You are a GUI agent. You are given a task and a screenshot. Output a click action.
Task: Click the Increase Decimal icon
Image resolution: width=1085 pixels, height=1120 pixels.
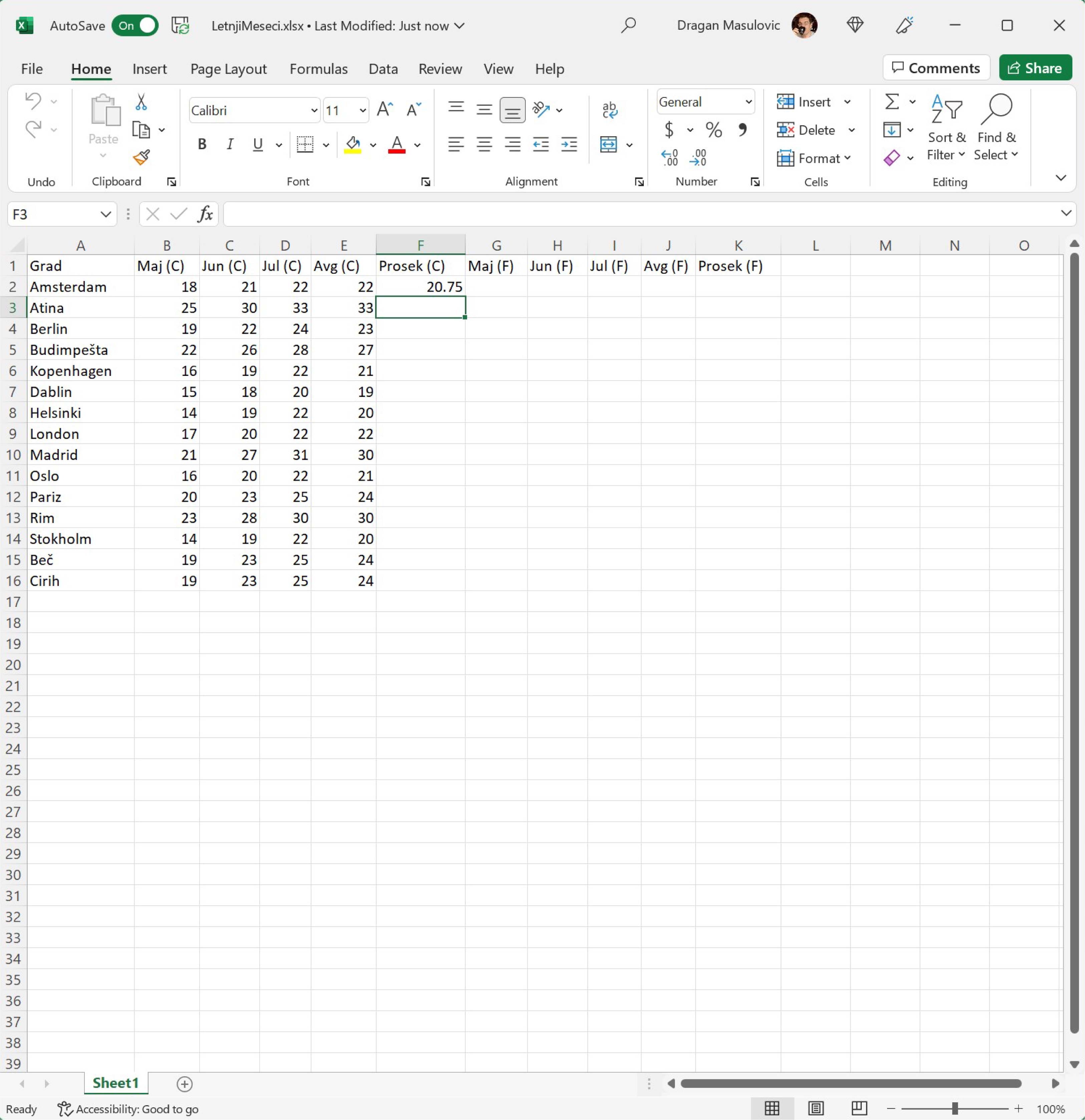669,157
